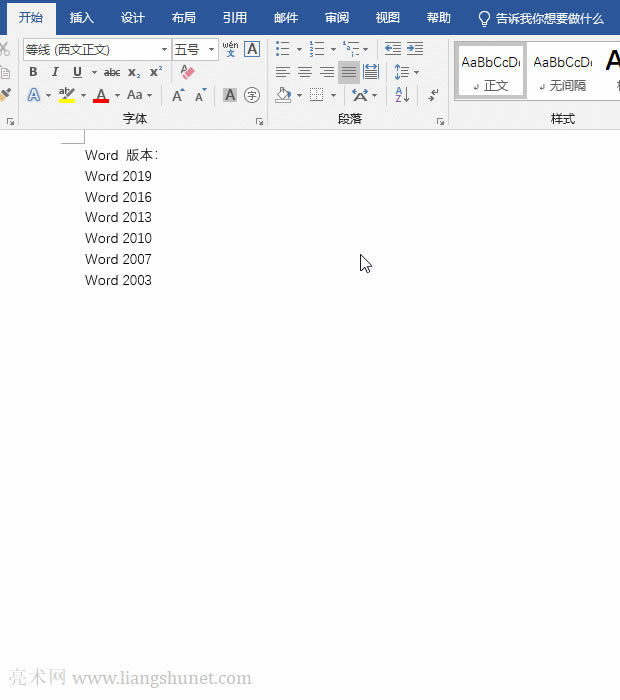This screenshot has width=620, height=700.
Task: Toggle strikethrough text formatting
Action: 112,72
